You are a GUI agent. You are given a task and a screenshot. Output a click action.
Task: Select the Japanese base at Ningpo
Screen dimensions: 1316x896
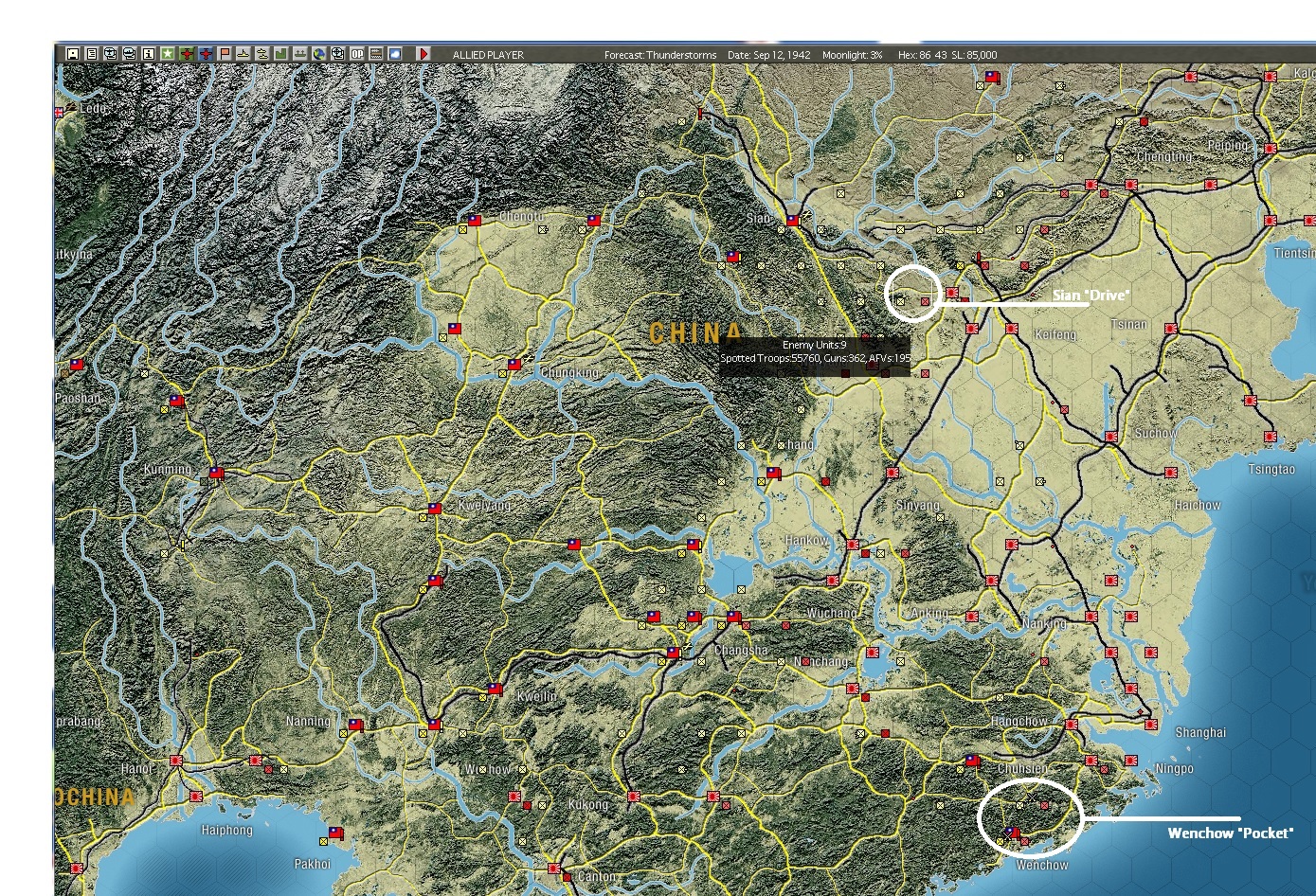pyautogui.click(x=1131, y=761)
